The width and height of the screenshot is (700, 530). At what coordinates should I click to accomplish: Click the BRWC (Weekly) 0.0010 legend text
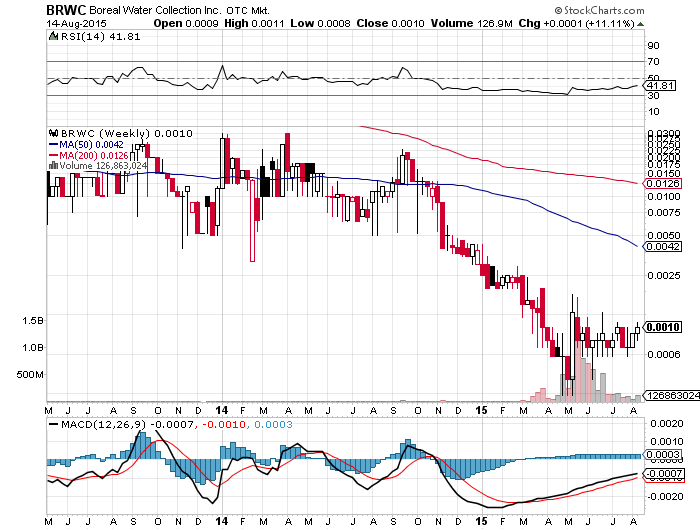point(127,133)
